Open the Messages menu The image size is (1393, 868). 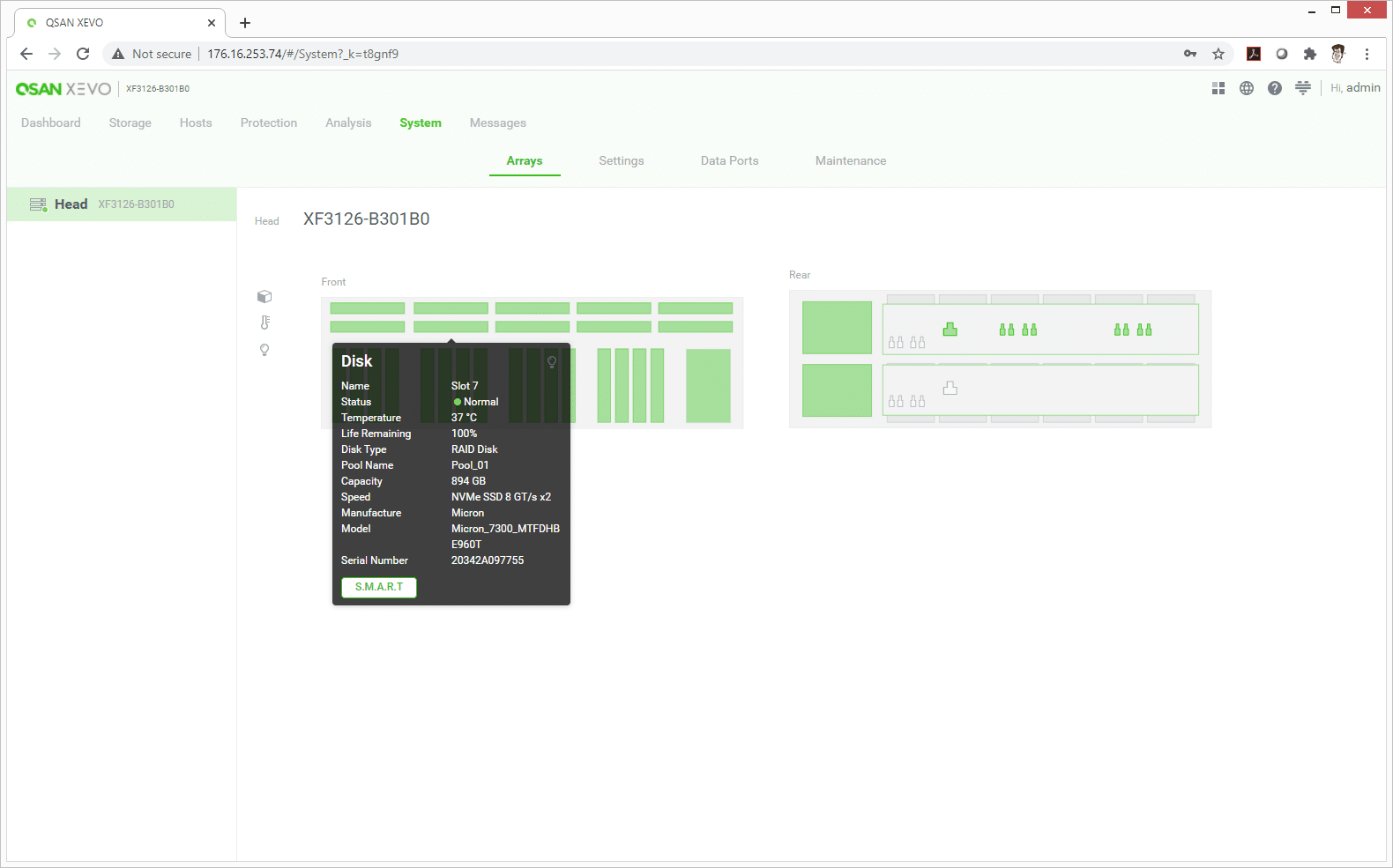pos(498,123)
